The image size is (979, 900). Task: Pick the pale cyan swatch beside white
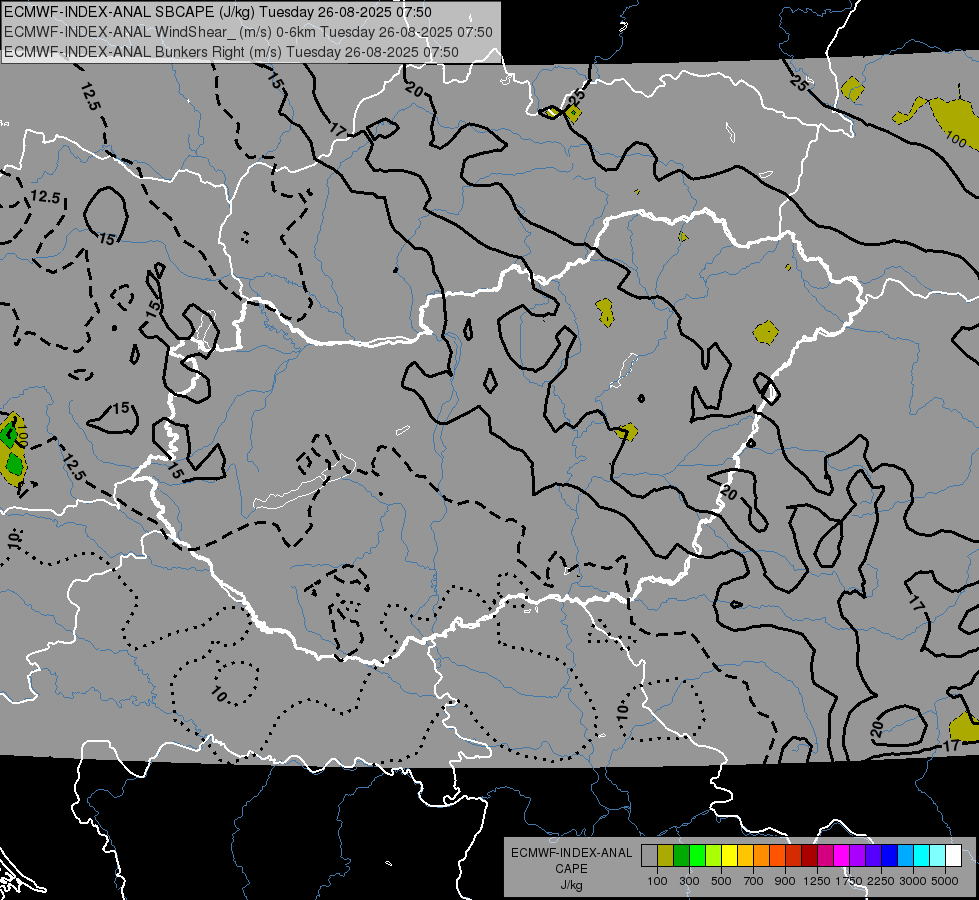tap(938, 855)
